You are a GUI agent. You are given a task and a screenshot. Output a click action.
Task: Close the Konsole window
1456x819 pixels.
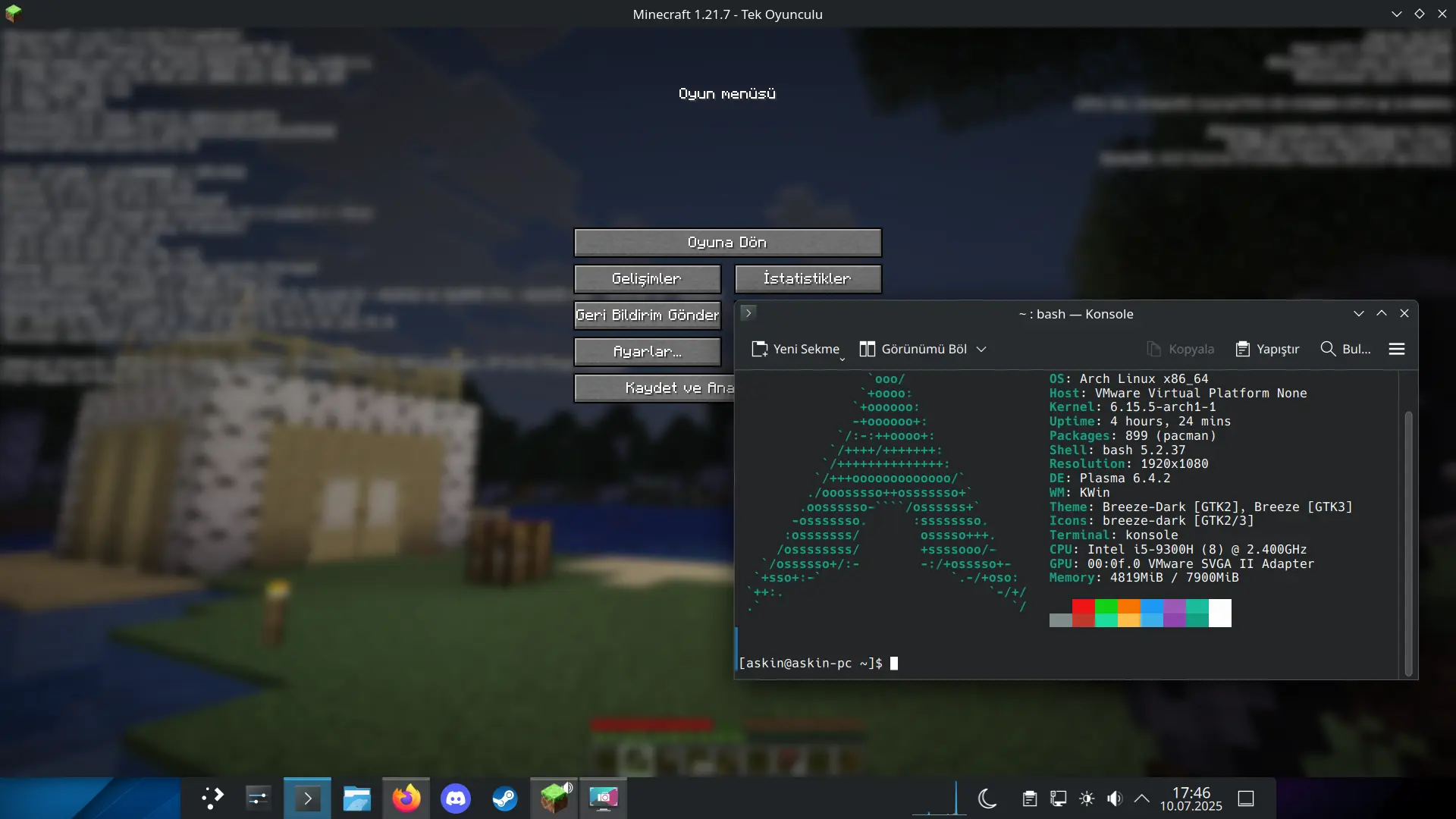[1404, 313]
